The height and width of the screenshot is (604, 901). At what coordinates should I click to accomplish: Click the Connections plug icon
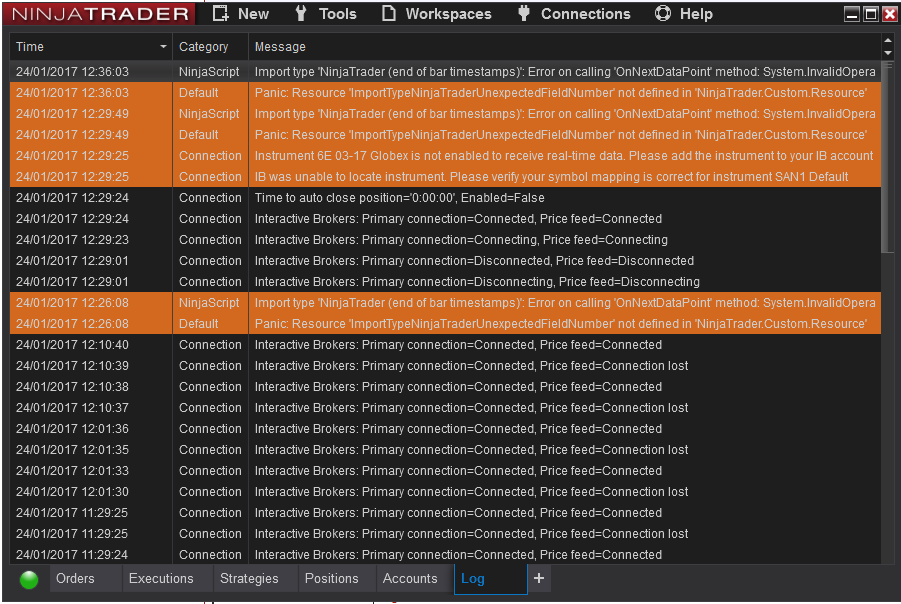click(x=523, y=13)
